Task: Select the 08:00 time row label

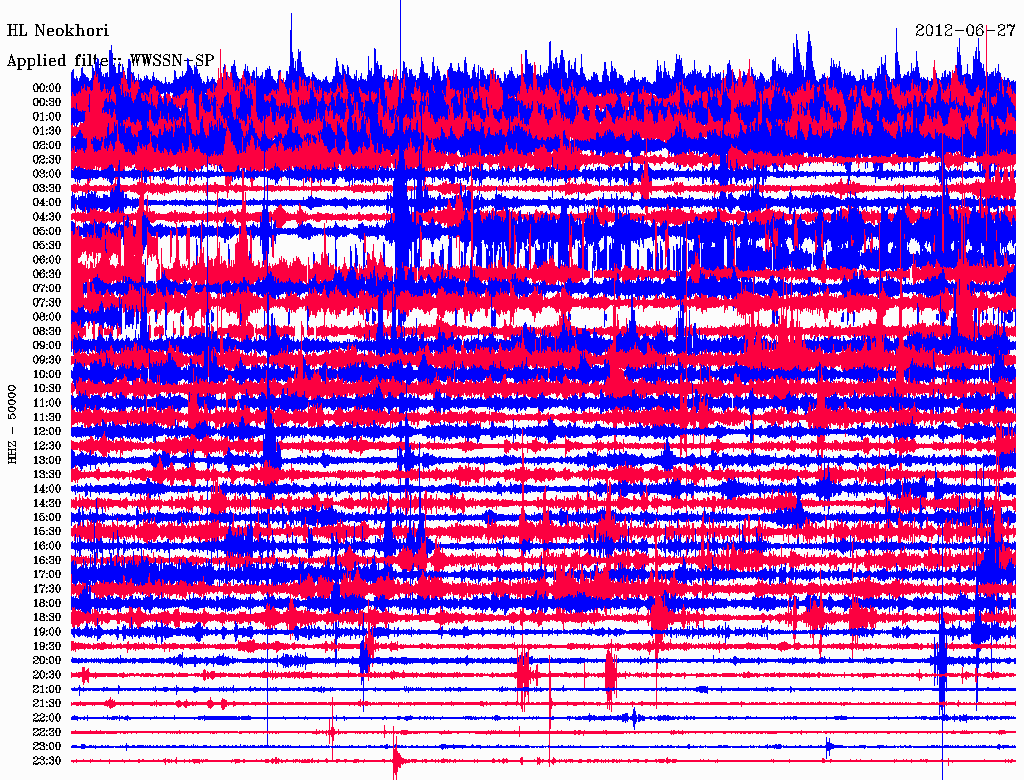Action: [x=47, y=317]
